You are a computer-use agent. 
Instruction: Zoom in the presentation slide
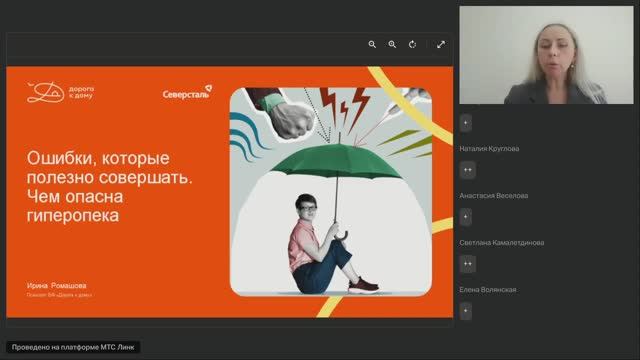pyautogui.click(x=392, y=44)
